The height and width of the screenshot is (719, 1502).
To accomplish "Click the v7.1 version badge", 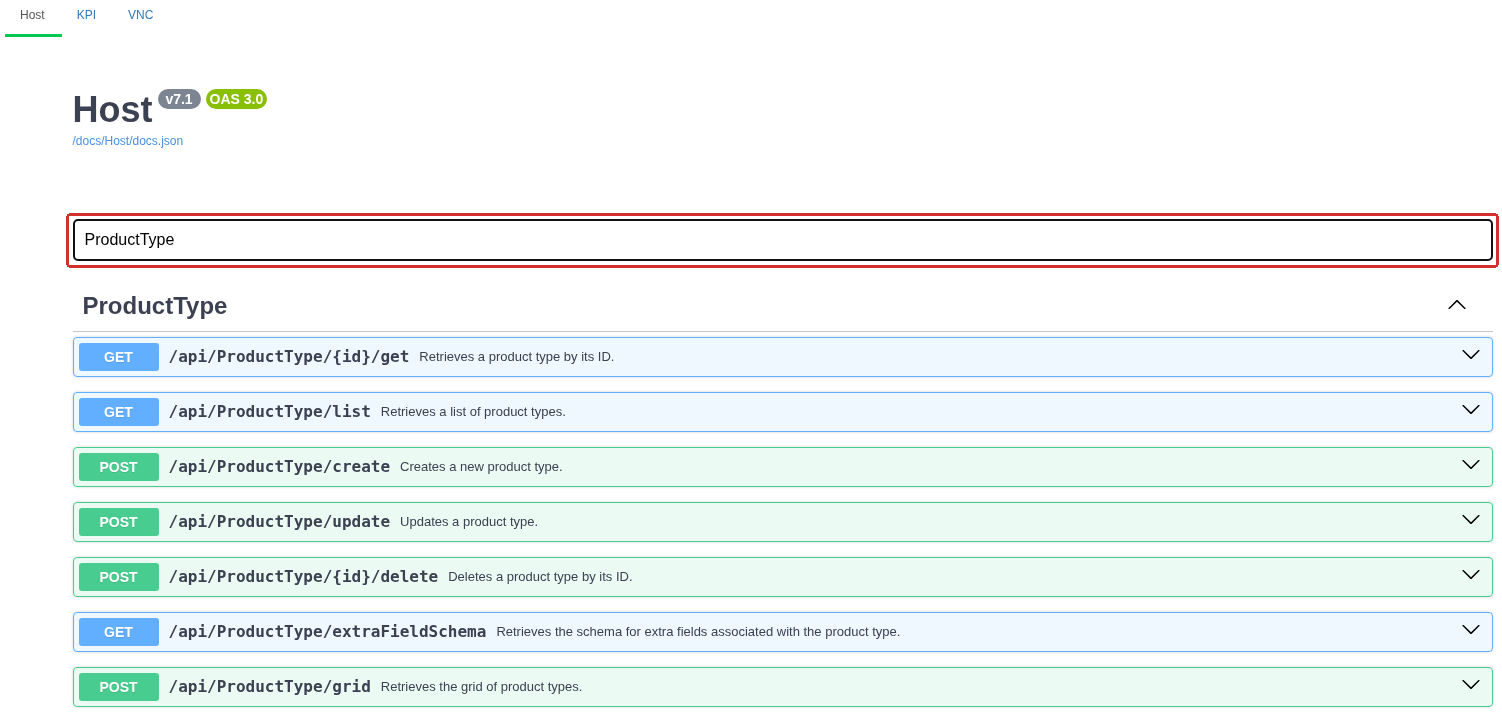I will click(179, 99).
